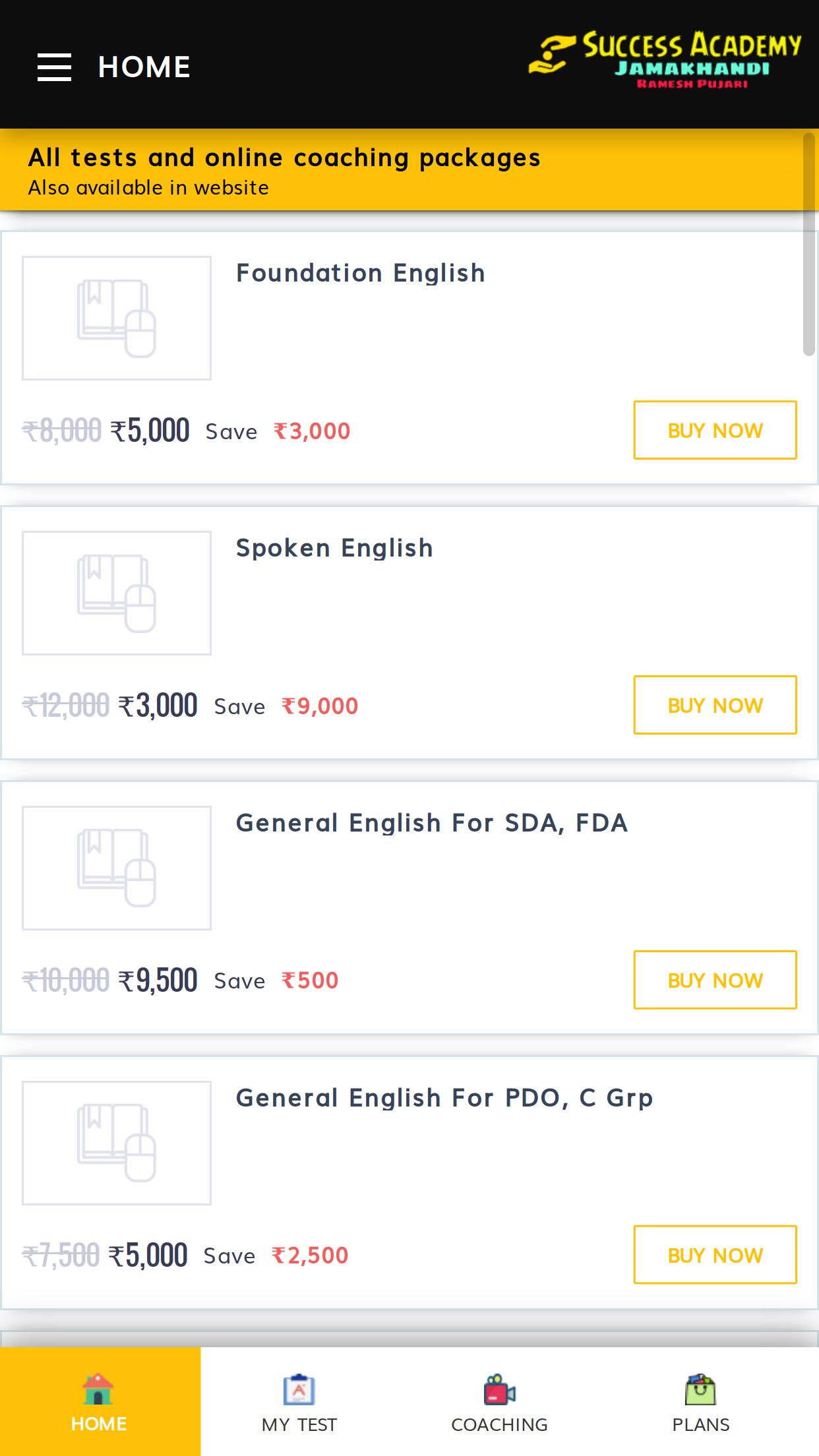Open Foundation English course title
This screenshot has height=1456, width=819.
pyautogui.click(x=361, y=273)
